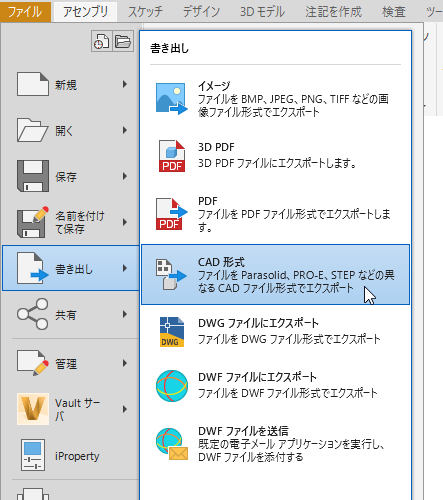The height and width of the screenshot is (500, 443).
Task: Select the PDF export icon
Action: (x=171, y=214)
